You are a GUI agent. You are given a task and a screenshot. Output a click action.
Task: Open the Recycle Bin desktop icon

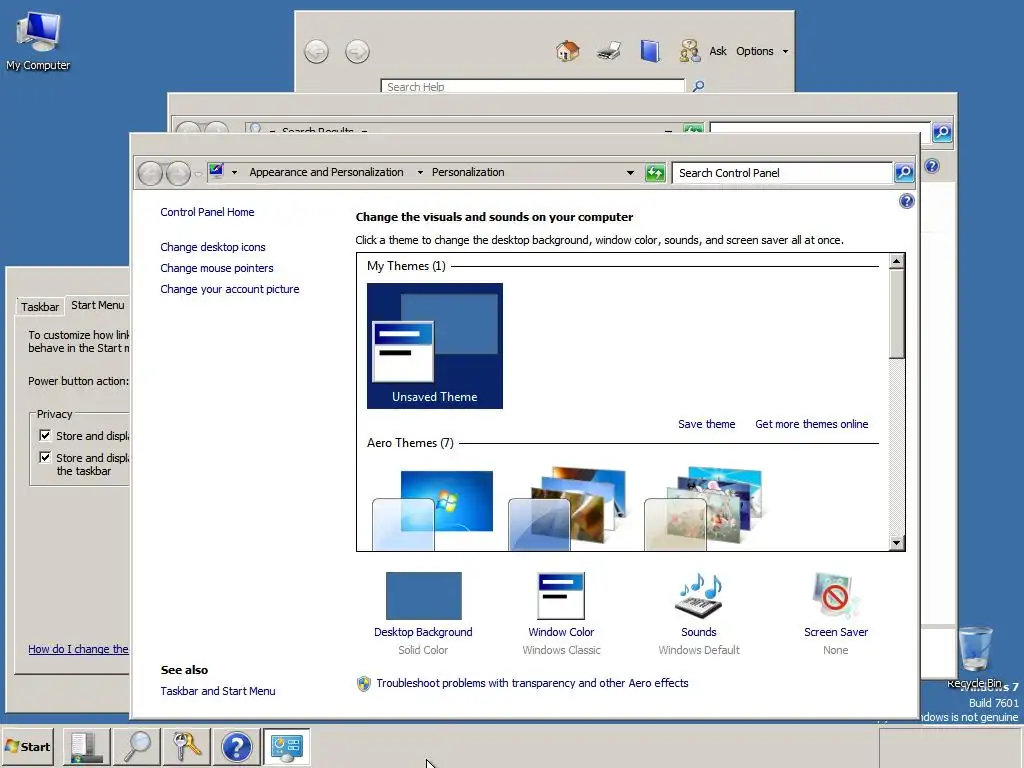click(x=975, y=656)
